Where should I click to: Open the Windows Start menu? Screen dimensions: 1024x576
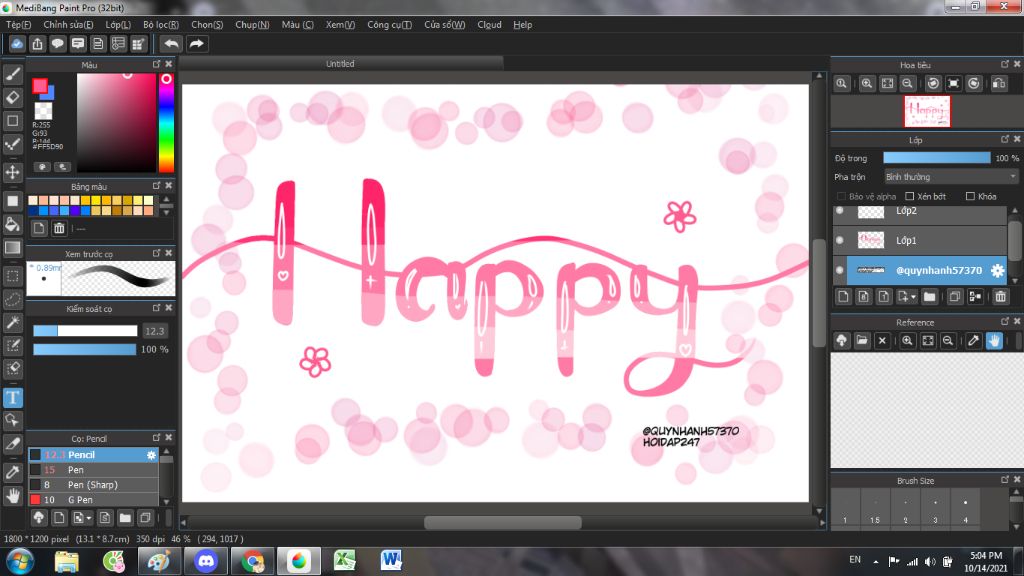point(20,562)
